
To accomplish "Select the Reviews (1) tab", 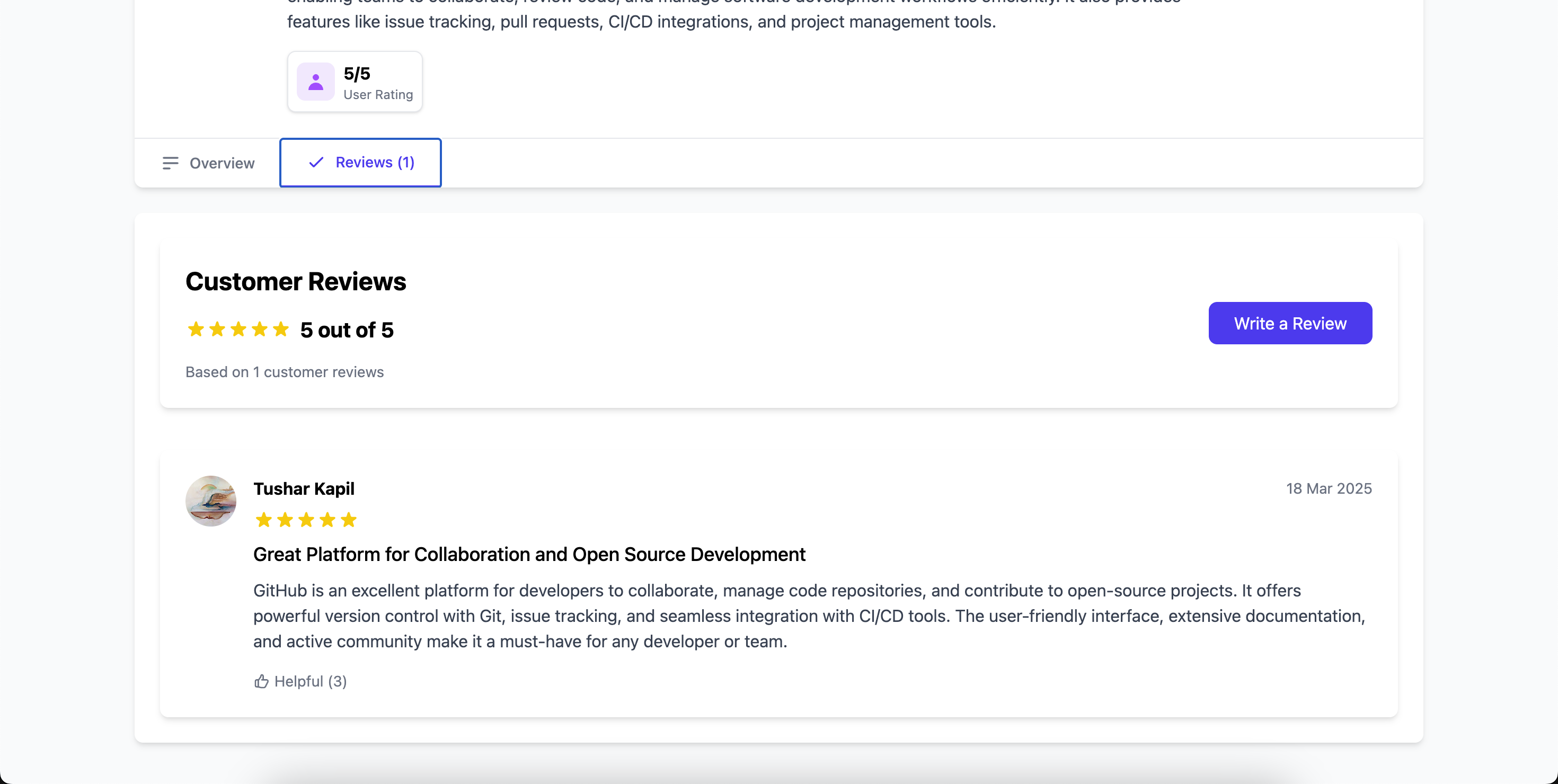I will point(360,163).
